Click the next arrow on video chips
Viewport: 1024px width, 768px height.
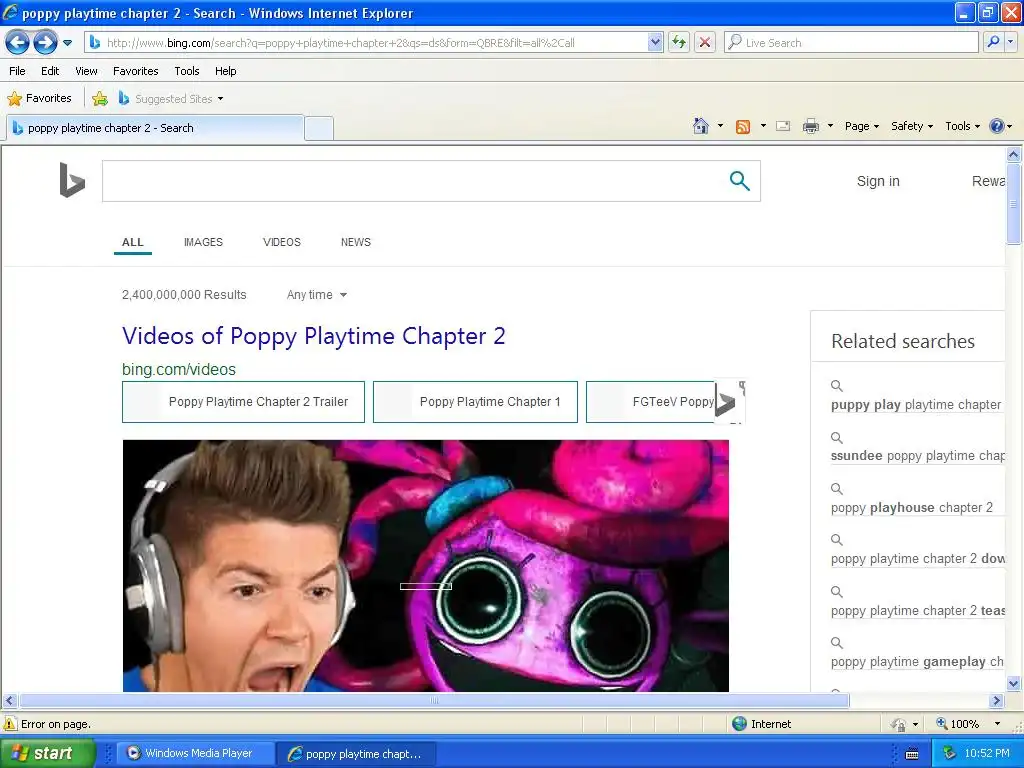727,402
